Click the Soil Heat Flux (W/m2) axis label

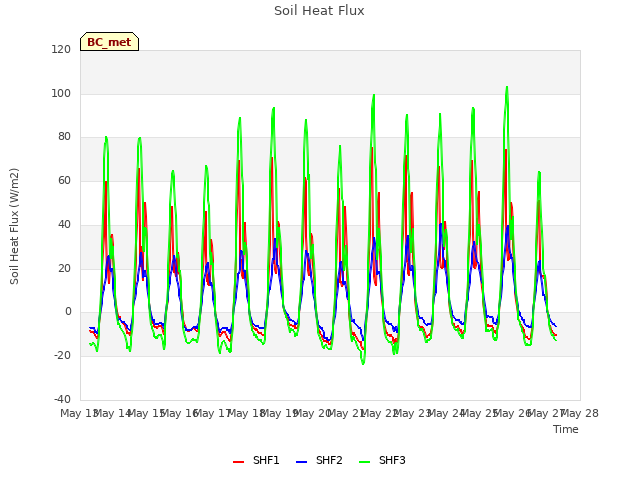[x=14, y=226]
